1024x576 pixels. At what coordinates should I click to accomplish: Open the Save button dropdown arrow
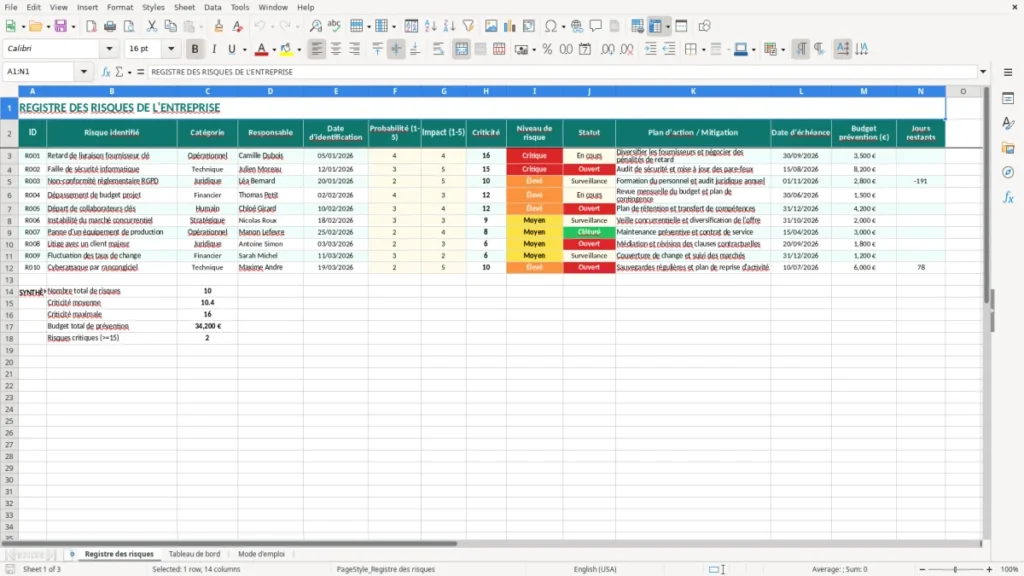pos(73,27)
